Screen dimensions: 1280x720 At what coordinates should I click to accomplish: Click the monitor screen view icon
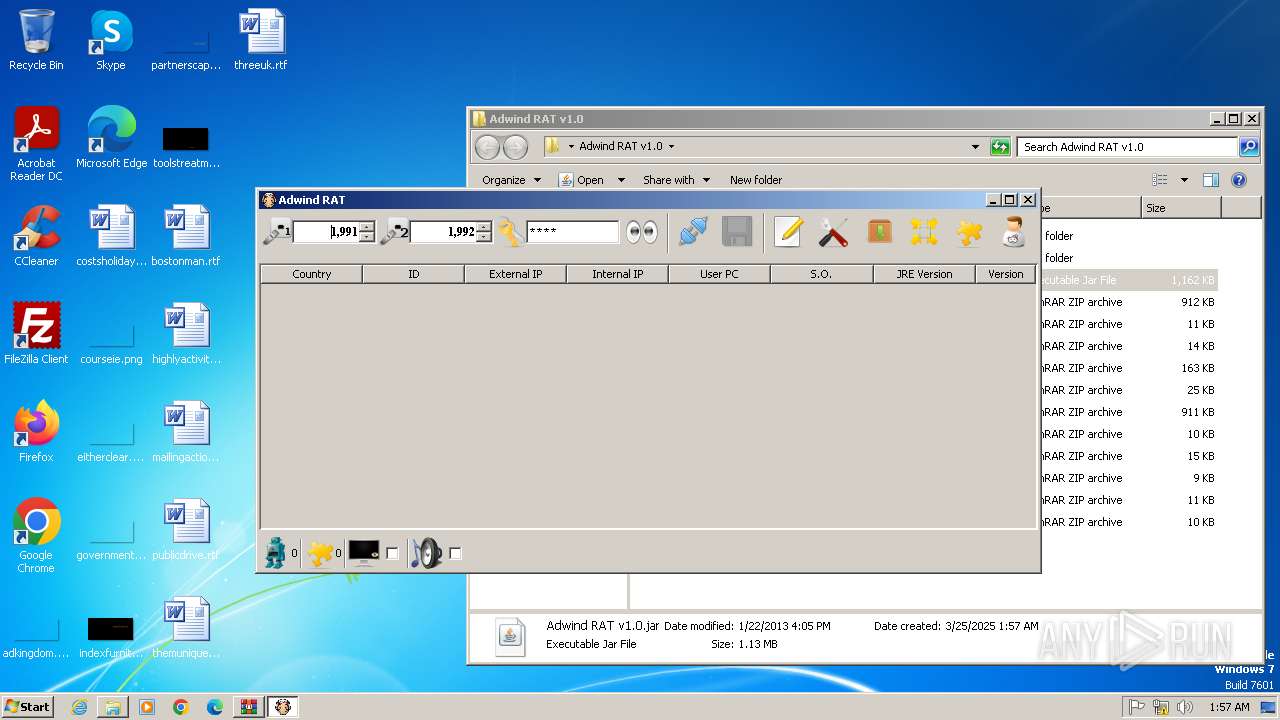(x=364, y=553)
